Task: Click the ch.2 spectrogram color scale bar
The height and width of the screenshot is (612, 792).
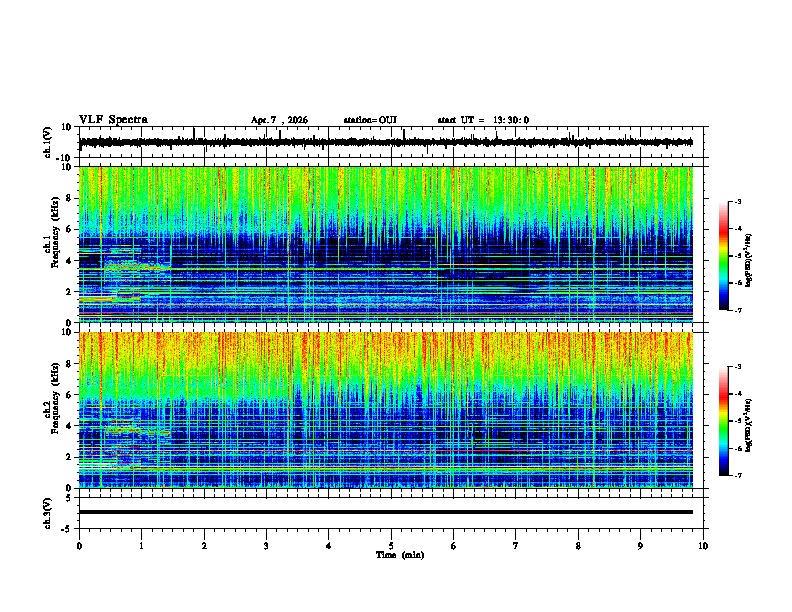Action: (x=723, y=421)
